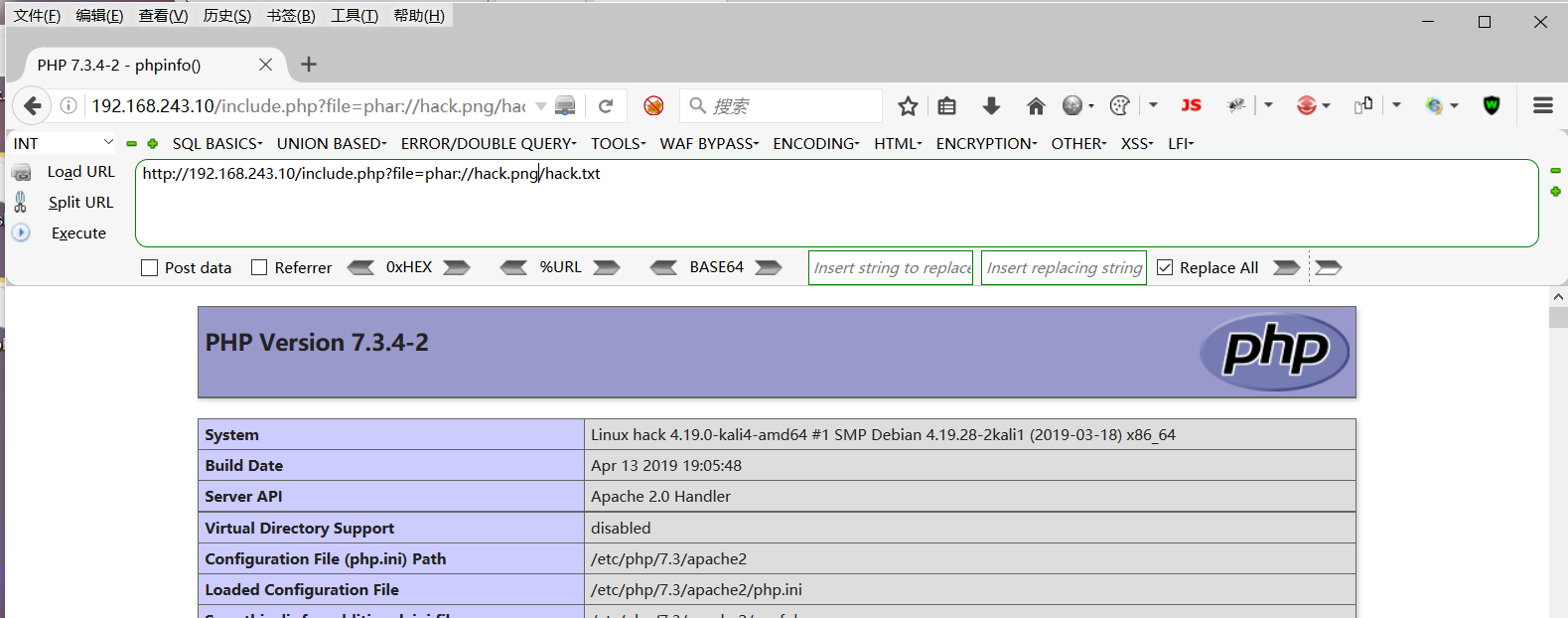Screen dimensions: 1568x618
Task: Open the 工具(T) menu
Action: pos(355,16)
